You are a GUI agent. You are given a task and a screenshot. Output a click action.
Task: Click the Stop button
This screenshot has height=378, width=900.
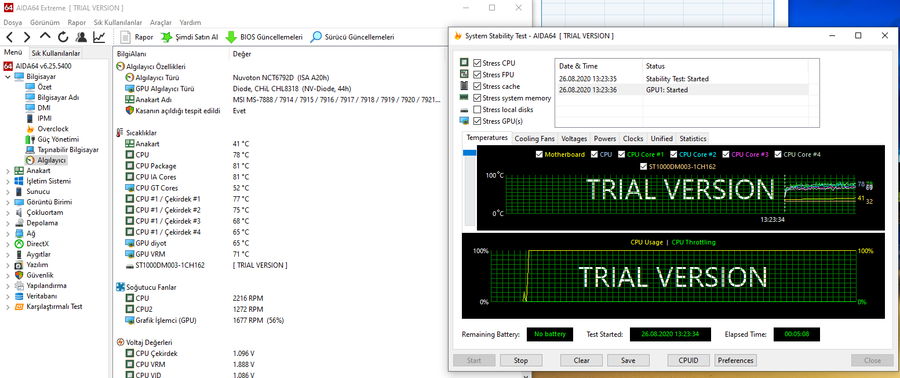coord(521,360)
